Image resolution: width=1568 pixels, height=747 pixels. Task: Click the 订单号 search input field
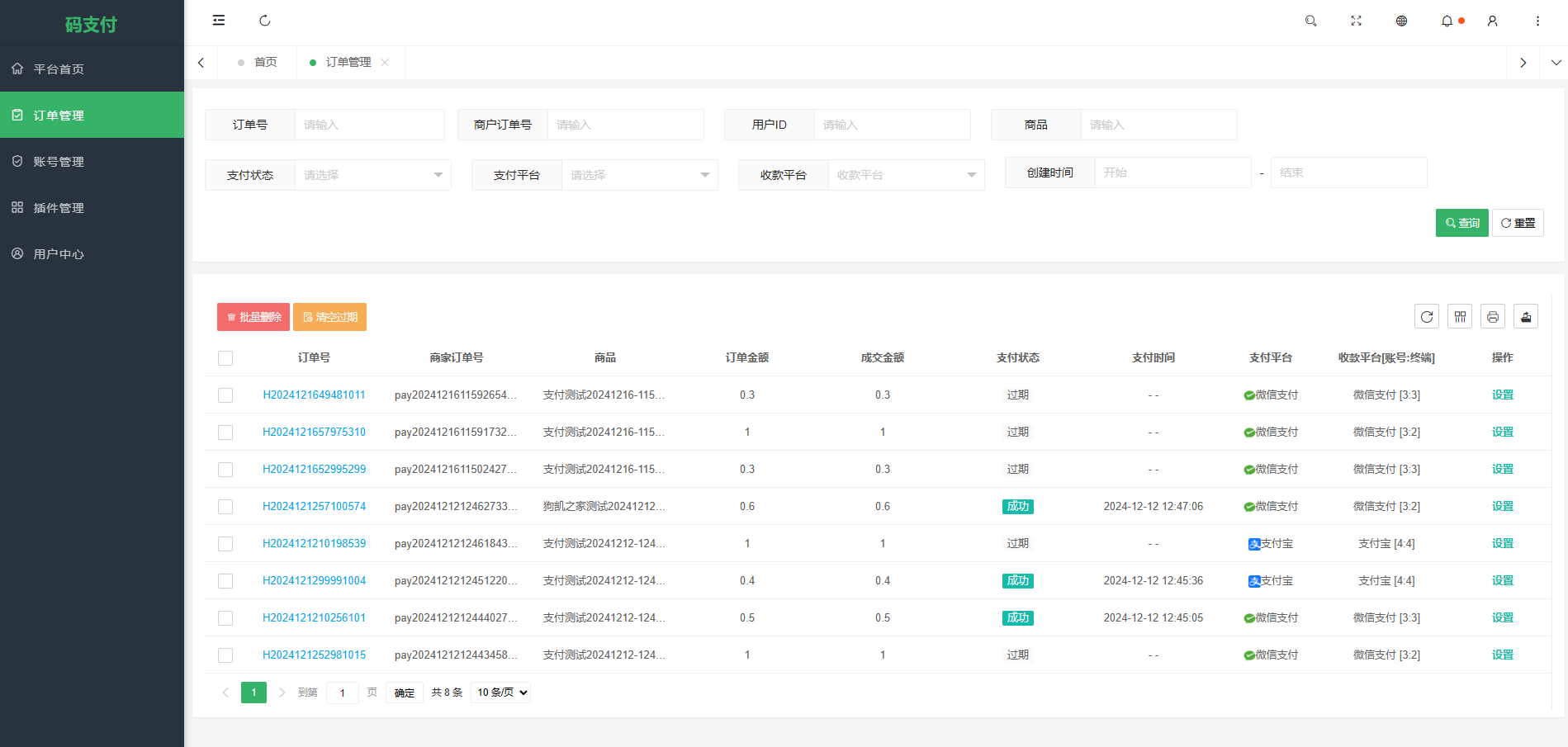tap(369, 125)
